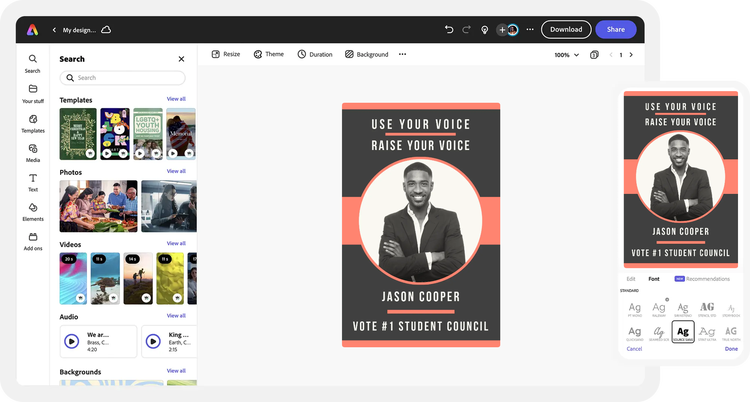Image resolution: width=750 pixels, height=402 pixels.
Task: Play the first audio track
Action: pos(72,341)
